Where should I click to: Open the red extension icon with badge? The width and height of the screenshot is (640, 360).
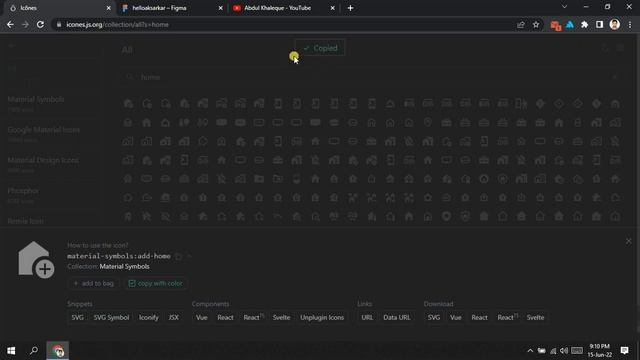point(556,25)
